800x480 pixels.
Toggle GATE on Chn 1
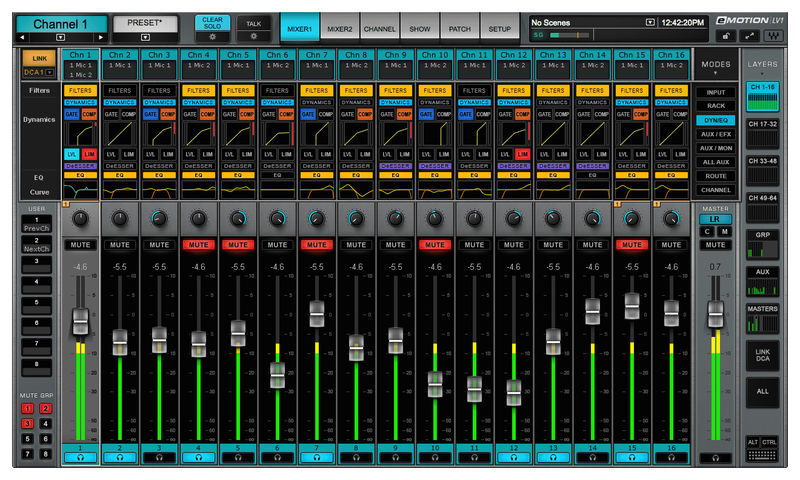pos(71,114)
